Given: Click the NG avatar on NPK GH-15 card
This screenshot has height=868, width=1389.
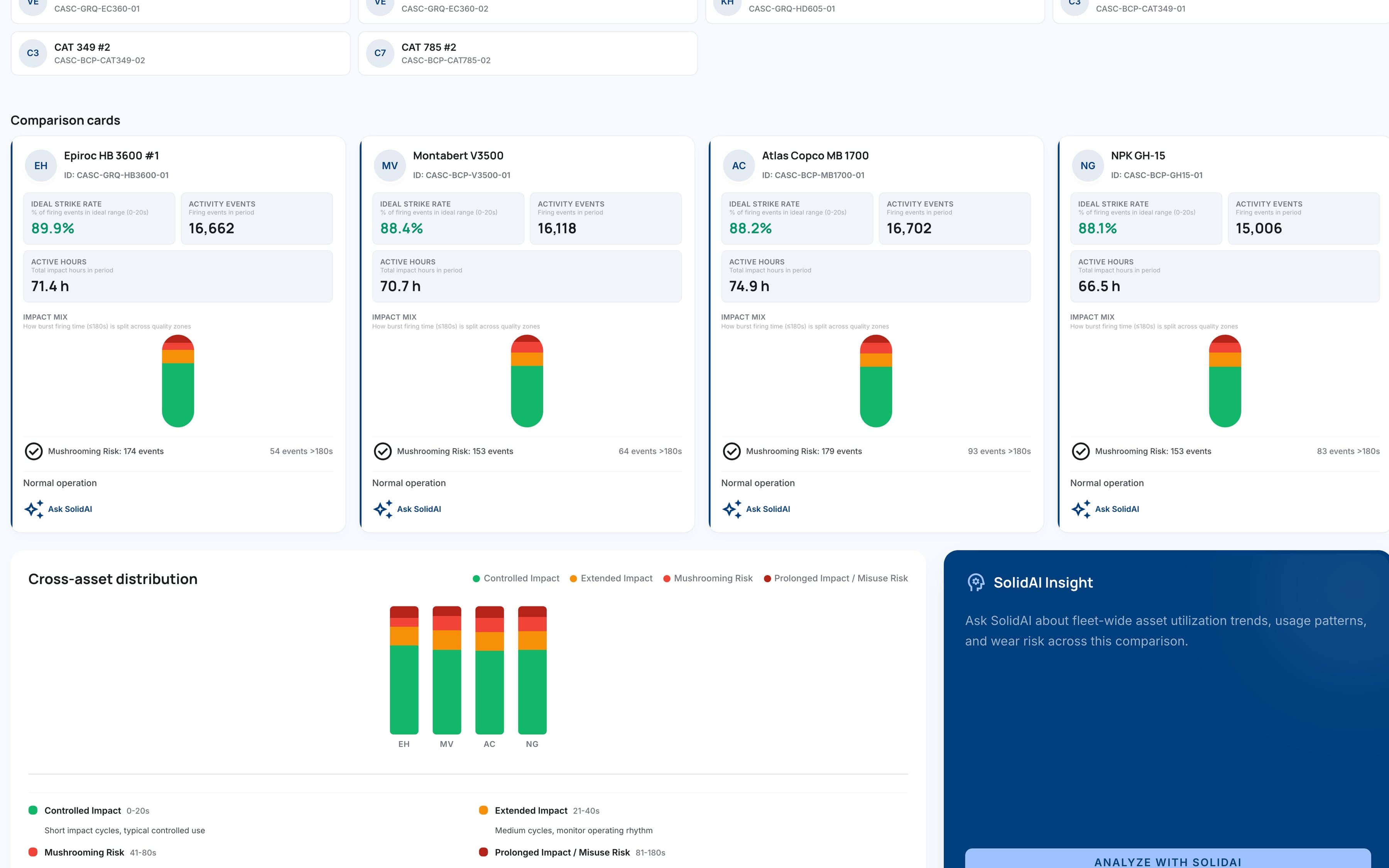Looking at the screenshot, I should [1088, 165].
